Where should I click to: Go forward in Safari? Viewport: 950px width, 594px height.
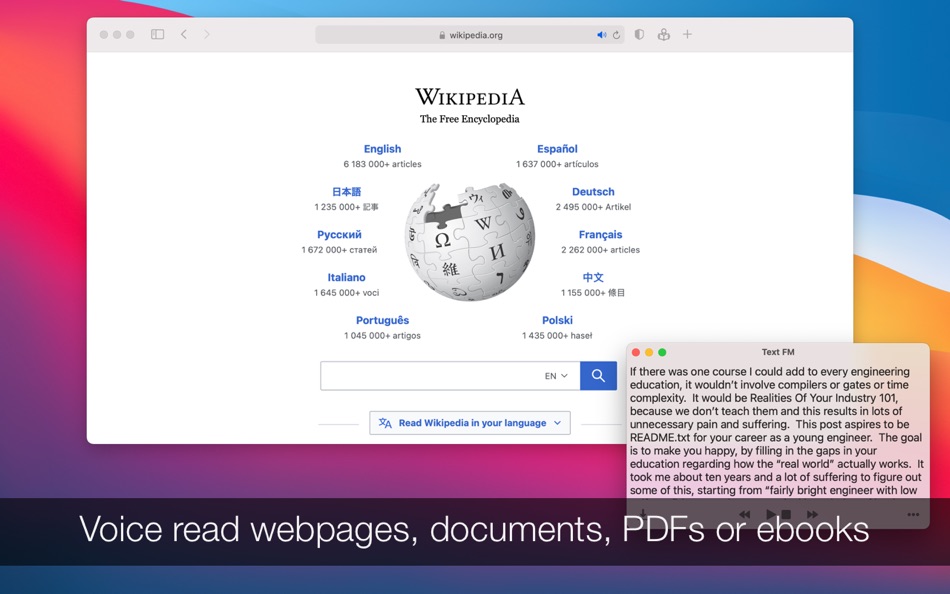tap(207, 35)
